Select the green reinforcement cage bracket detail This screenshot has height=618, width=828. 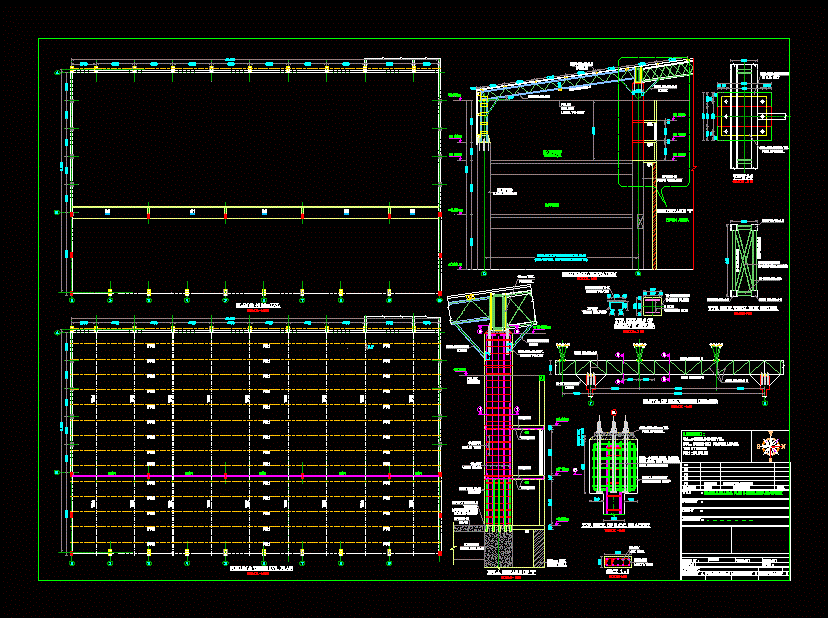(614, 467)
